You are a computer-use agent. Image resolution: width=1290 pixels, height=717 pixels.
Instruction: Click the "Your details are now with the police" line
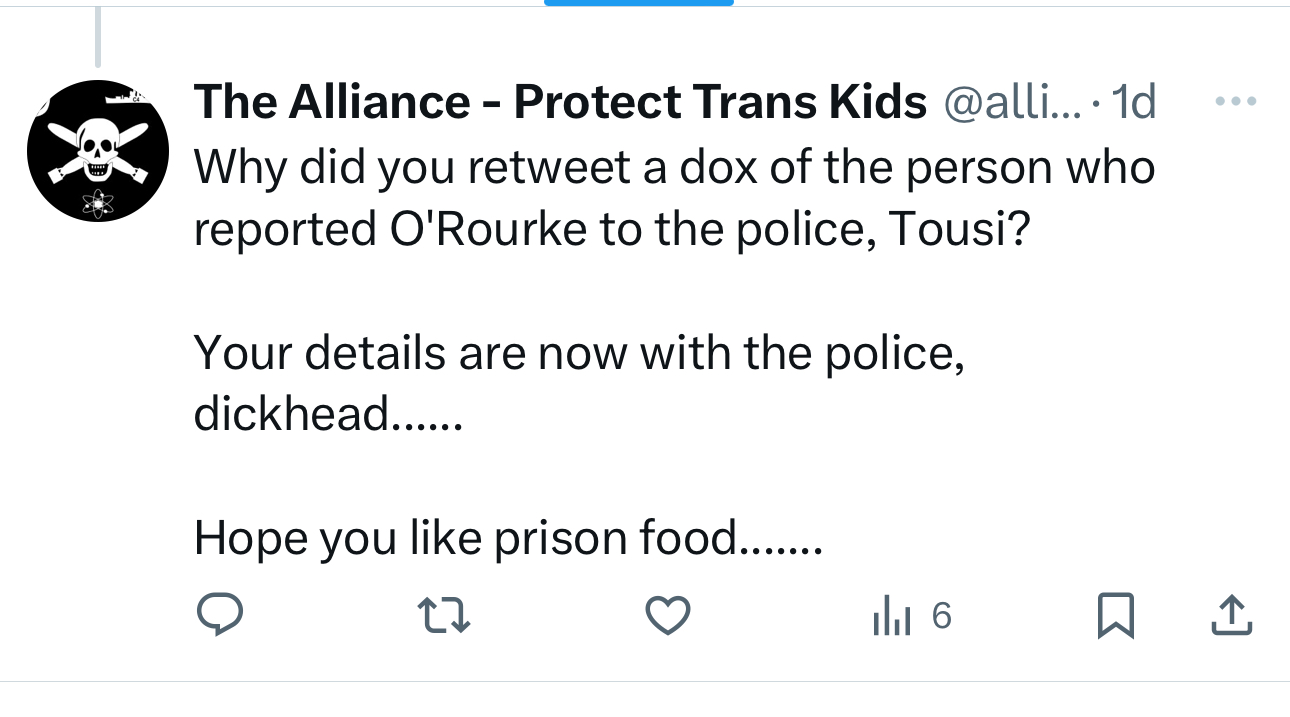579,352
